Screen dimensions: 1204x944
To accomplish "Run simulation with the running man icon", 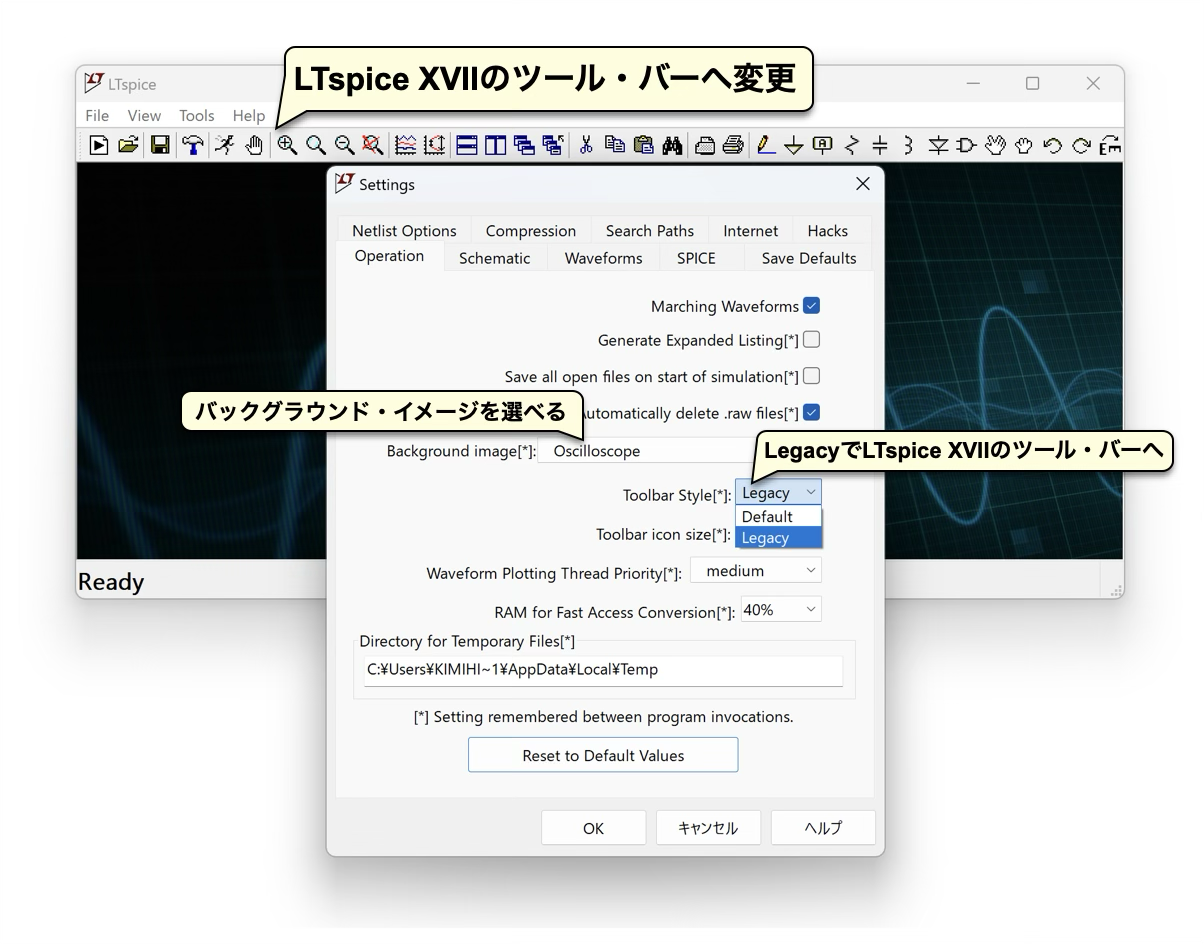I will tap(224, 145).
